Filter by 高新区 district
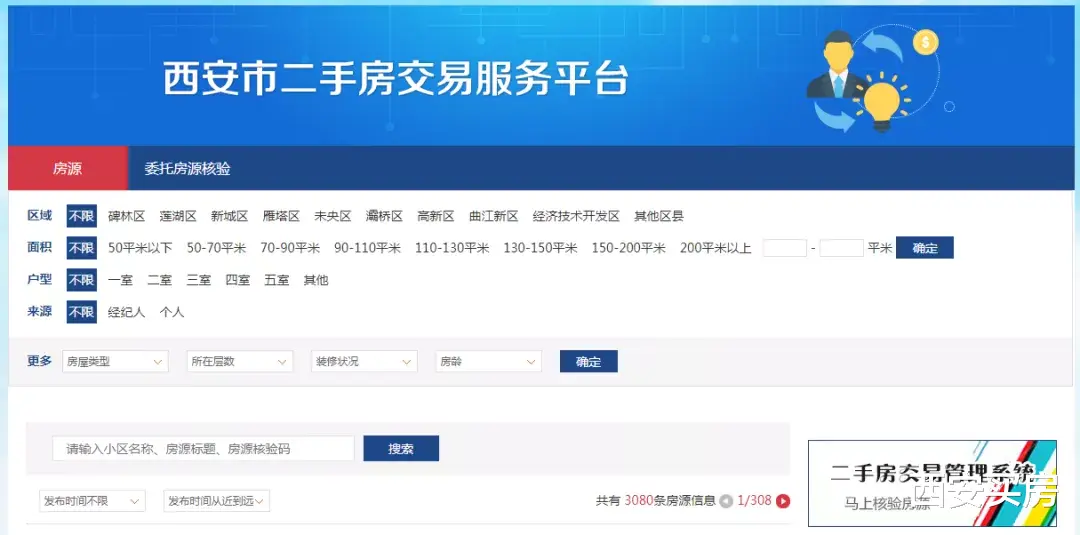This screenshot has width=1080, height=535. click(x=436, y=216)
